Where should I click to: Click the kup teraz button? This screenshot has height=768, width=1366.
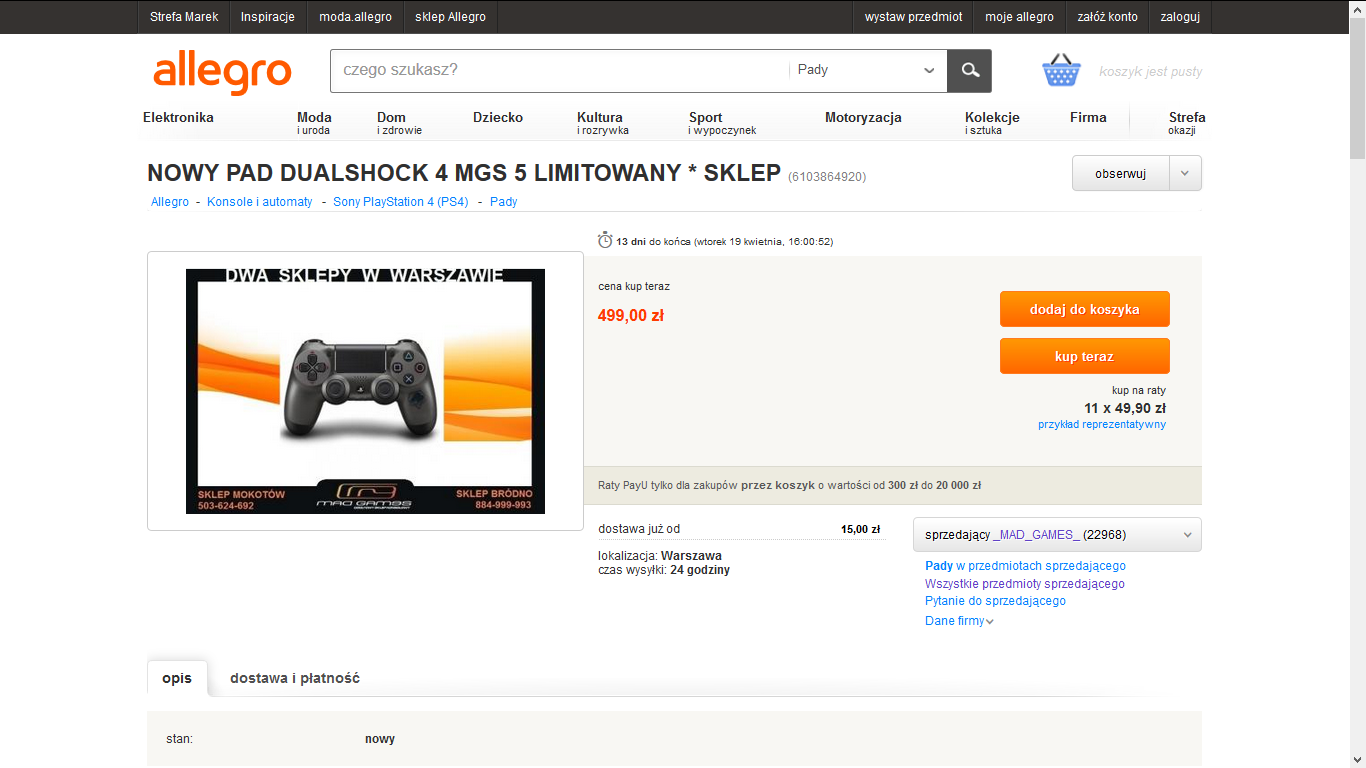click(1084, 356)
